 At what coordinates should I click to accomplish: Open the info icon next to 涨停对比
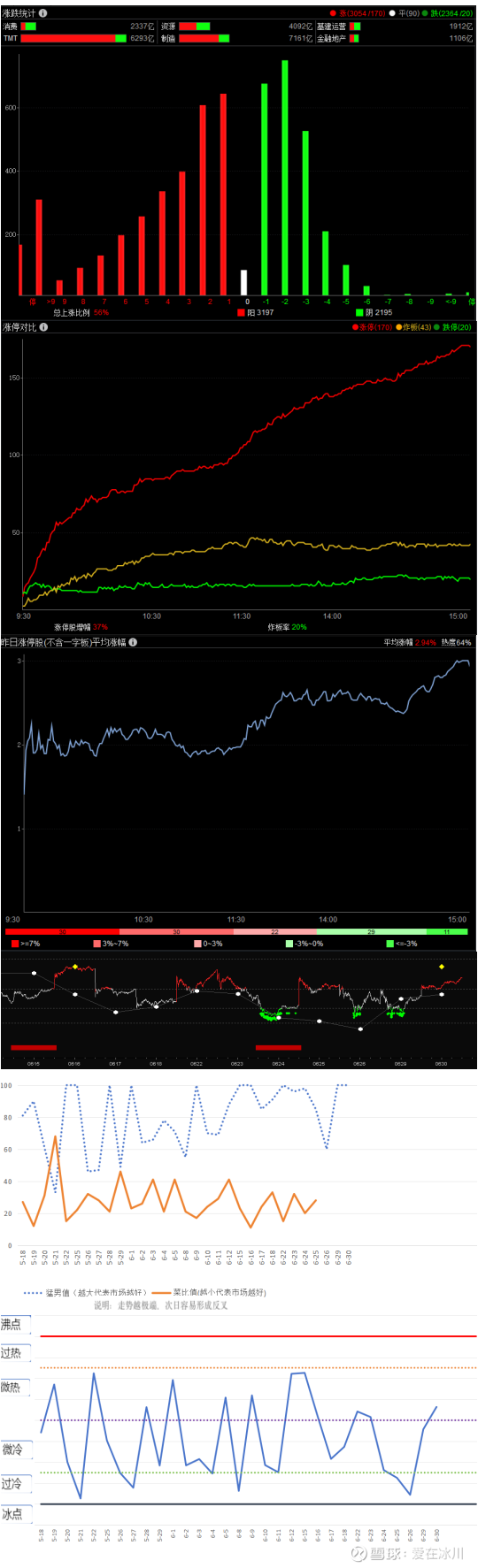click(x=43, y=327)
